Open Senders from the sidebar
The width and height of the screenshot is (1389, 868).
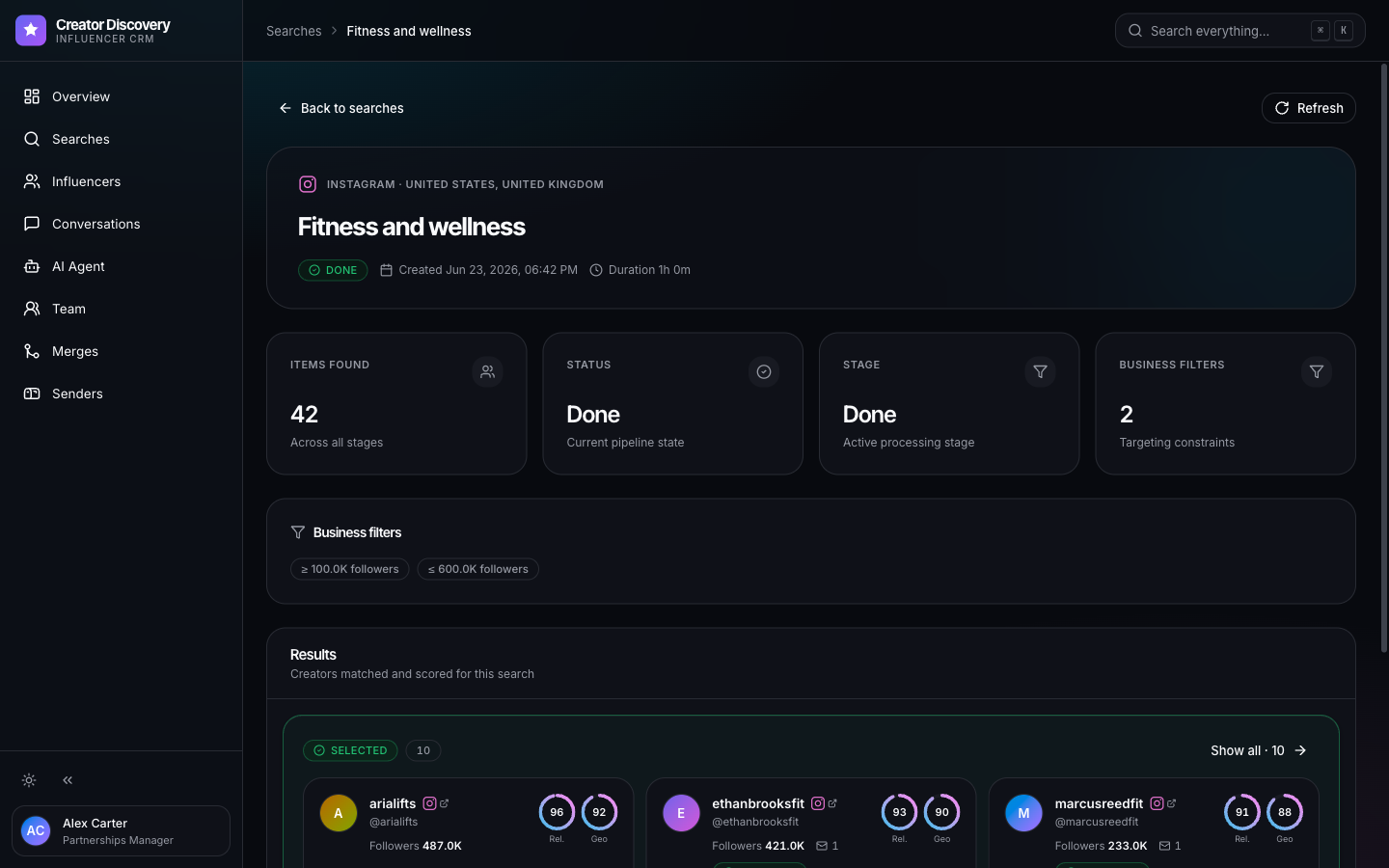coord(121,393)
